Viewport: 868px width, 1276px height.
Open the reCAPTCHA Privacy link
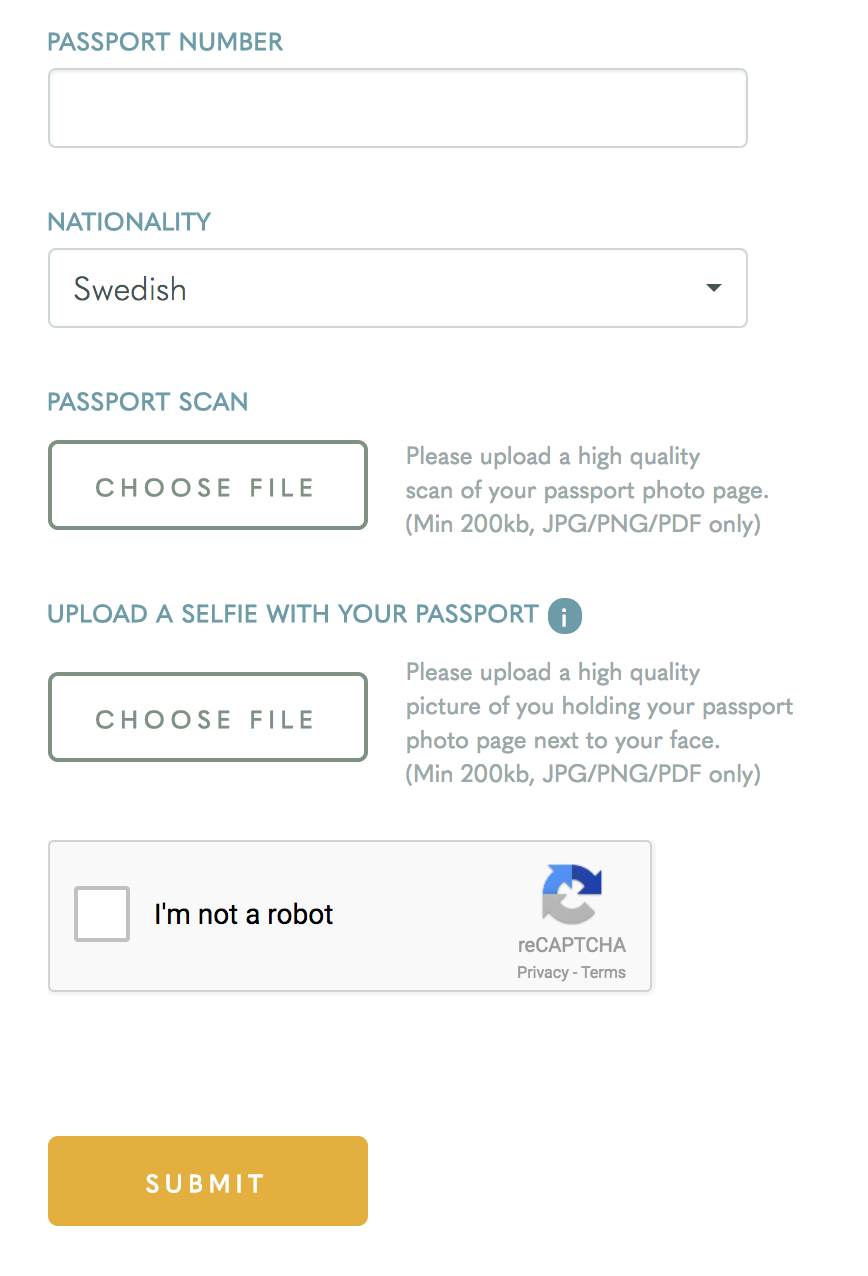[x=542, y=972]
